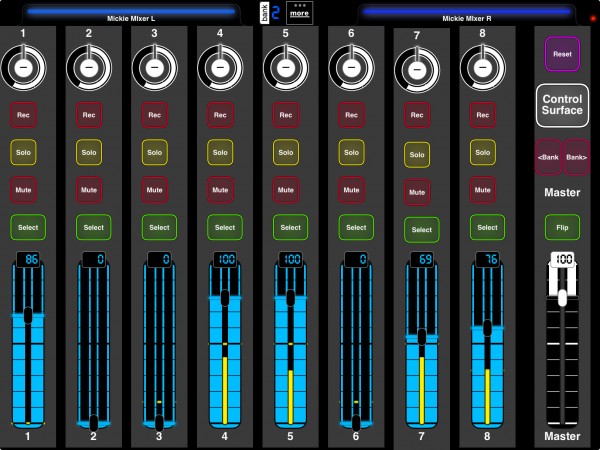Arm Rec on channel 7
This screenshot has width=600, height=450.
[417, 115]
